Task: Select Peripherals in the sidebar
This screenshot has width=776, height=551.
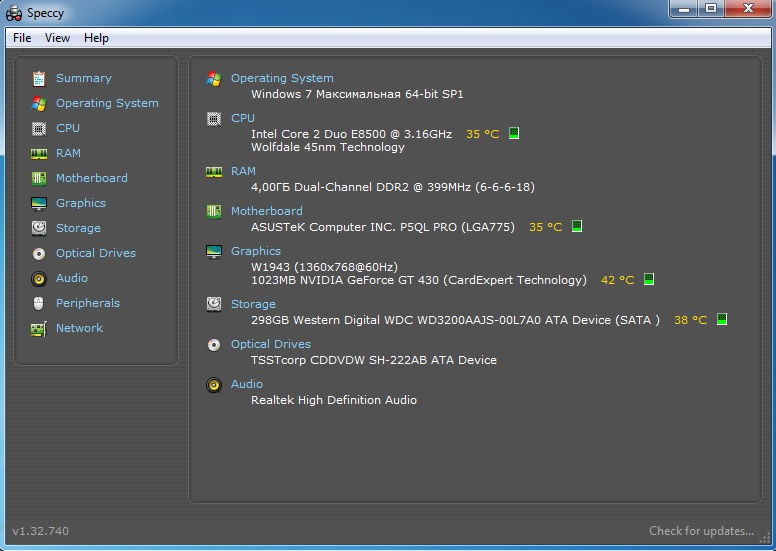Action: click(x=88, y=303)
